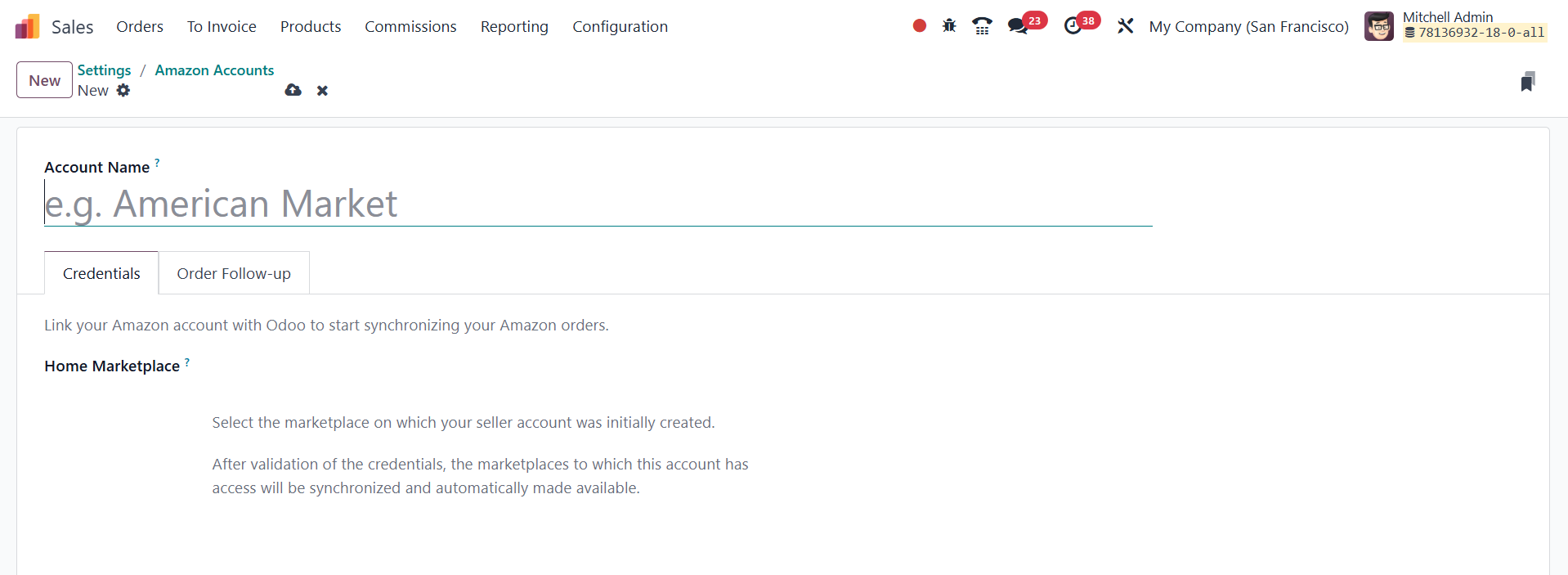The width and height of the screenshot is (1568, 575).
Task: Save the record with the cloud upload icon
Action: point(293,91)
